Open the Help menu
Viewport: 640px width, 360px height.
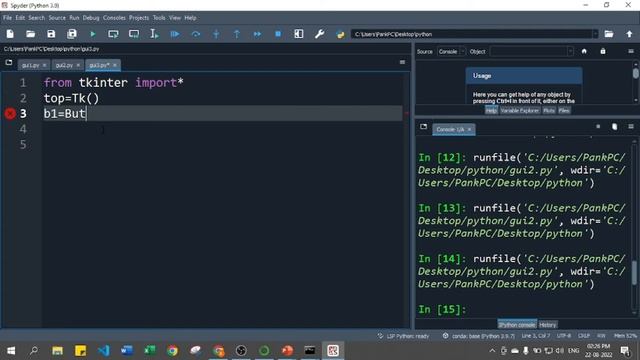click(x=190, y=18)
